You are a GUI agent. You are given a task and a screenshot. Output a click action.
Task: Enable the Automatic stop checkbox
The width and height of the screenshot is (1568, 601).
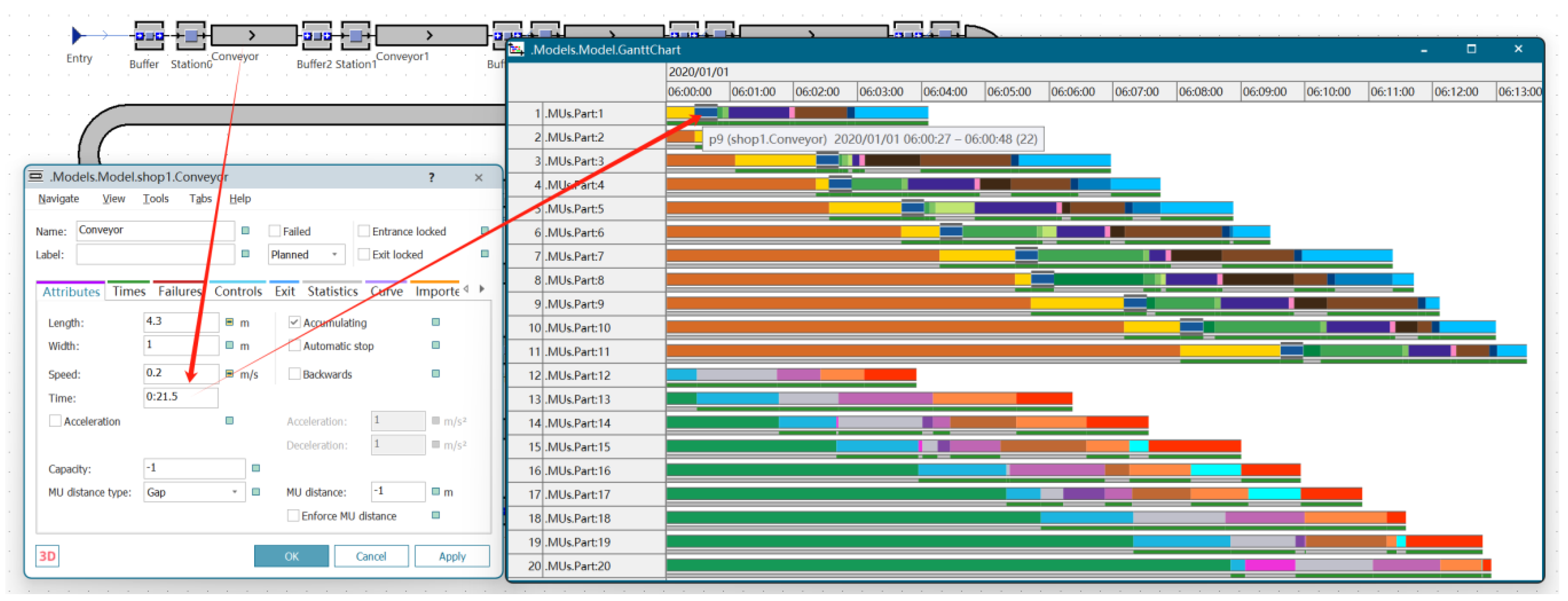point(295,346)
